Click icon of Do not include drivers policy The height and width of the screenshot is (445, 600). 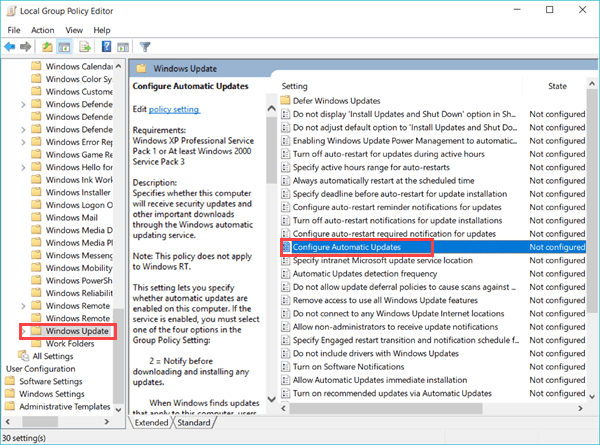(x=285, y=353)
